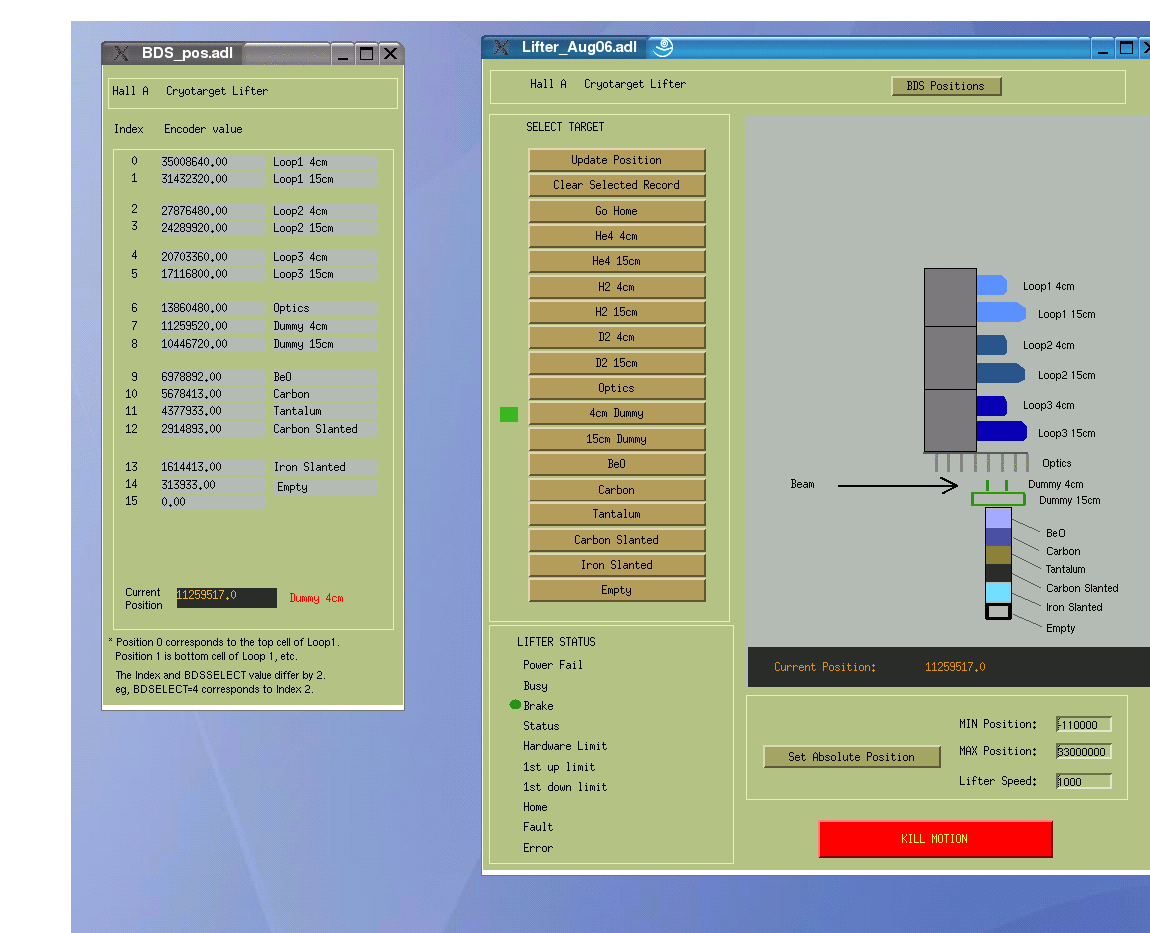
Task: Click encoder value 313933.00 for Empty
Action: pos(211,485)
